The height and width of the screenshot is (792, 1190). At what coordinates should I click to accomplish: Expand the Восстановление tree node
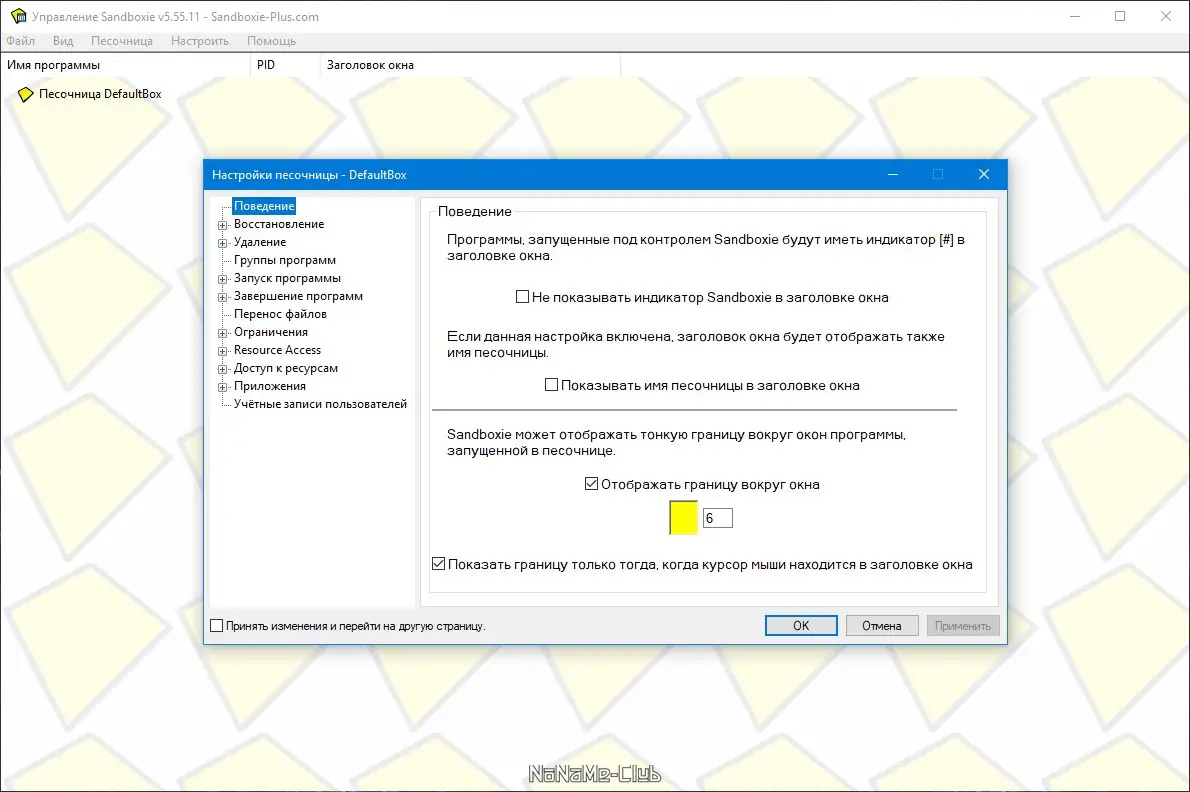(x=222, y=225)
